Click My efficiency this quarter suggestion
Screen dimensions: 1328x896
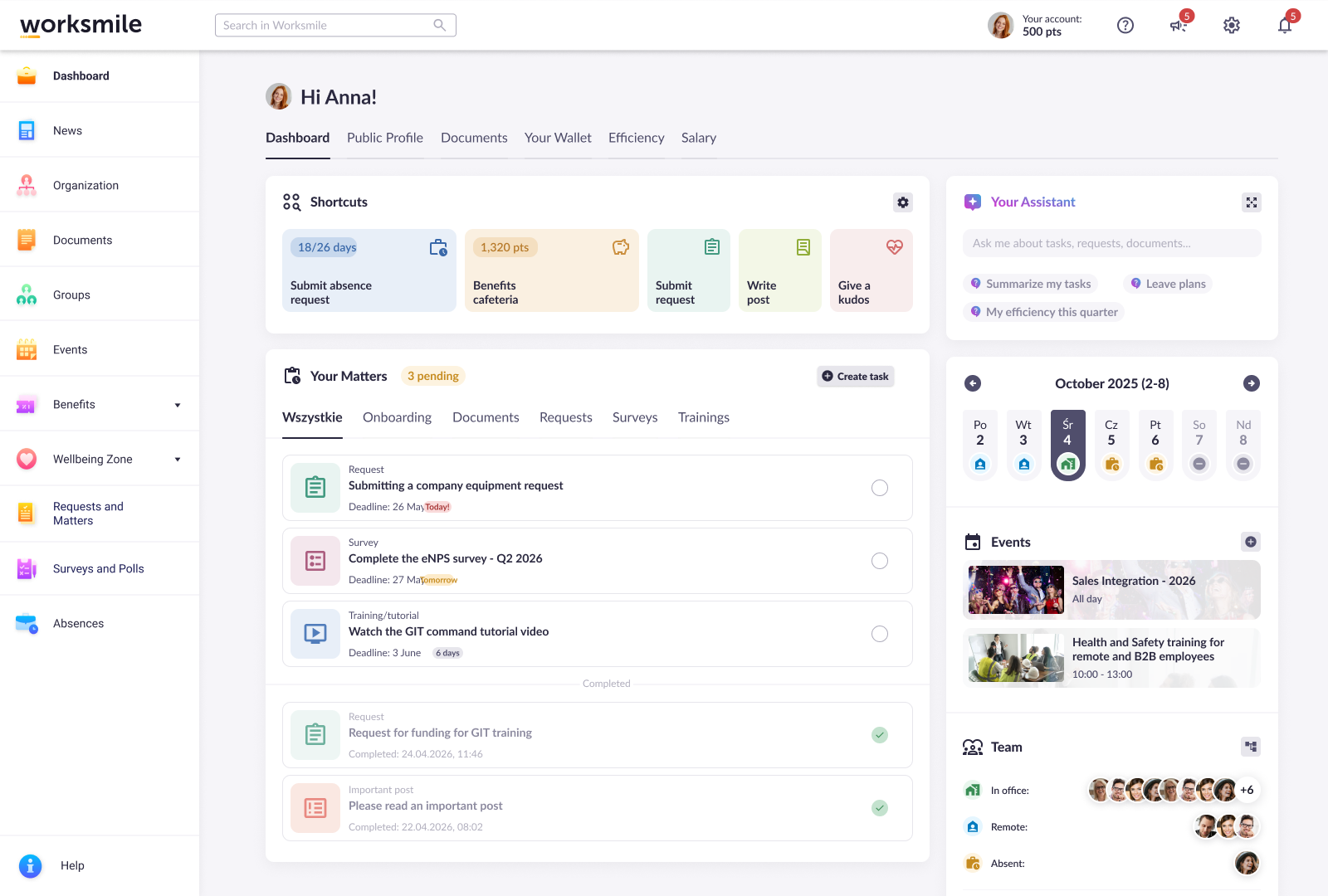click(1043, 312)
